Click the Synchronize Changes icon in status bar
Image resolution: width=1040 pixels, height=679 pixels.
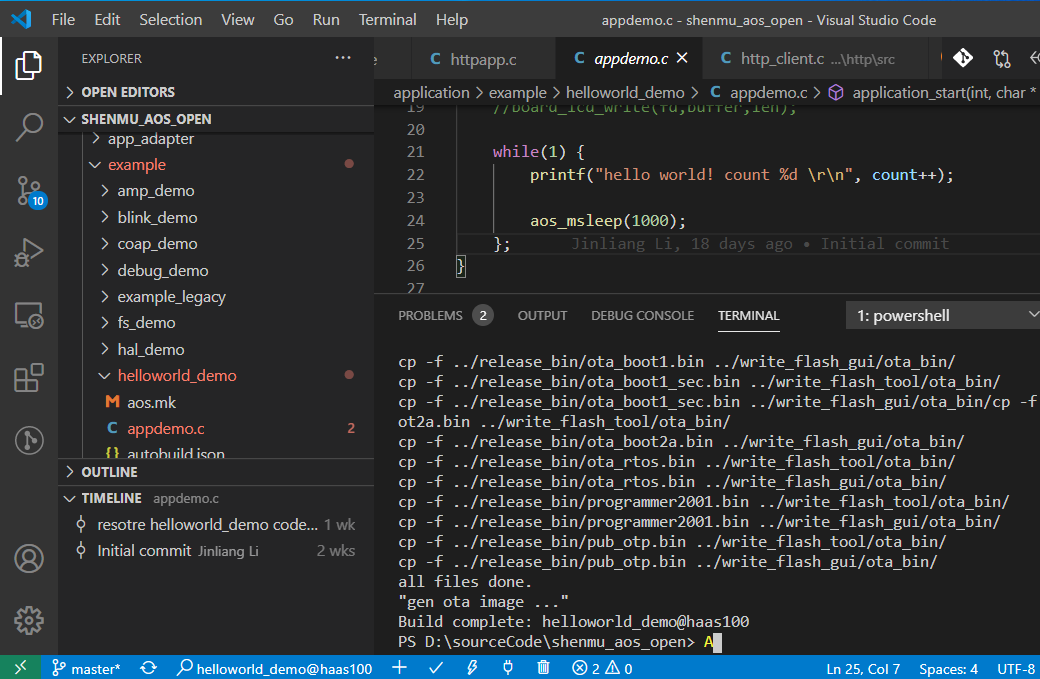[x=149, y=668]
